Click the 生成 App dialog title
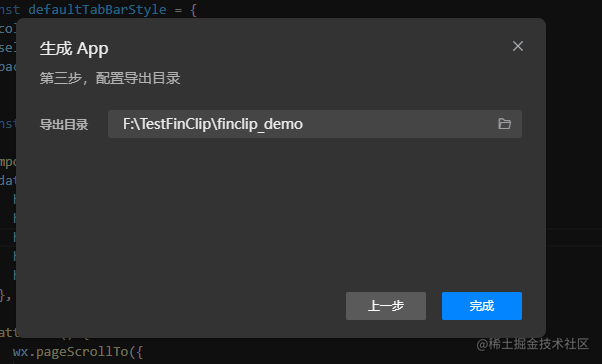Viewport: 602px width, 364px height. click(74, 49)
